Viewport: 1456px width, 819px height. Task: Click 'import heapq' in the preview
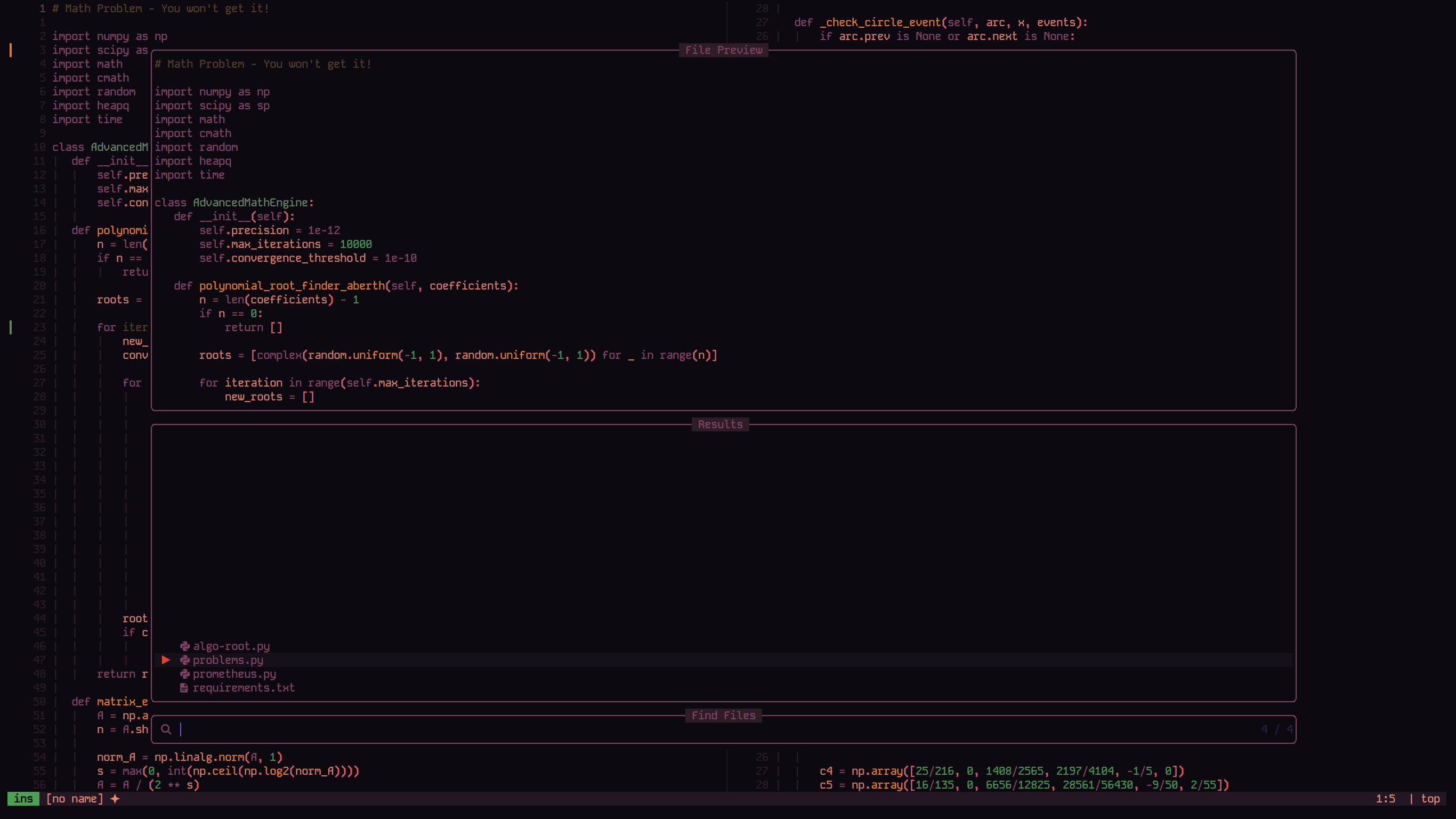pos(193,161)
